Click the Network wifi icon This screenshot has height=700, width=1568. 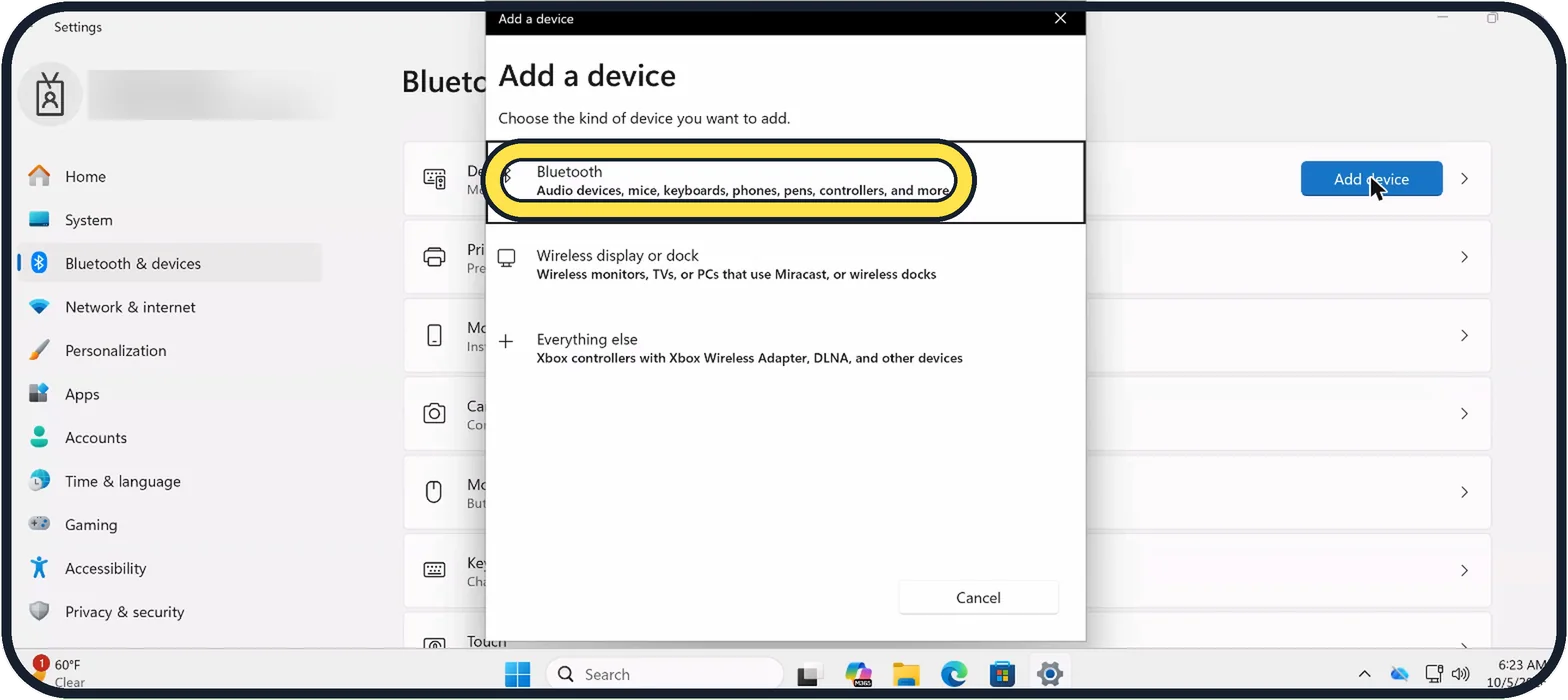pos(39,307)
